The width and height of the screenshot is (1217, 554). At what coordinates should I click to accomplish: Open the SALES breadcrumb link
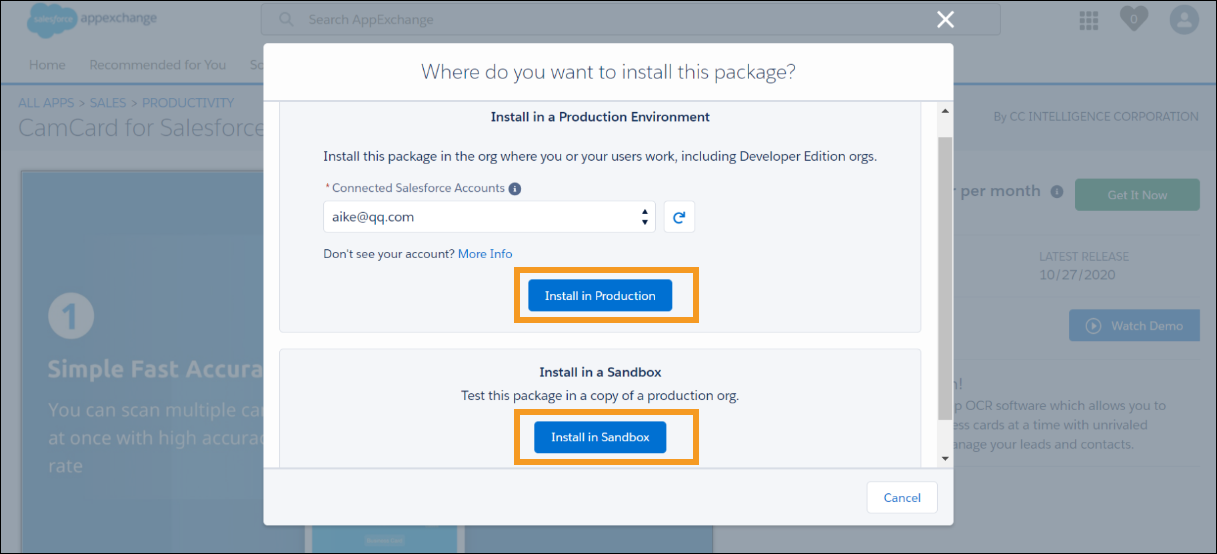point(109,103)
